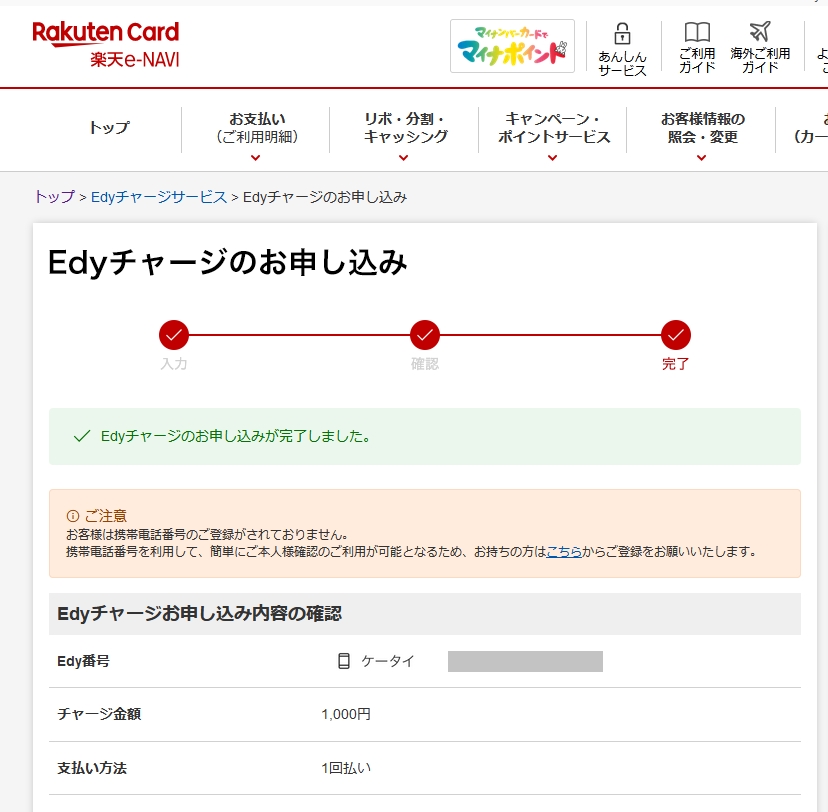This screenshot has width=828, height=812.
Task: Click Edyチャージサービス breadcrumb link
Action: (x=158, y=197)
